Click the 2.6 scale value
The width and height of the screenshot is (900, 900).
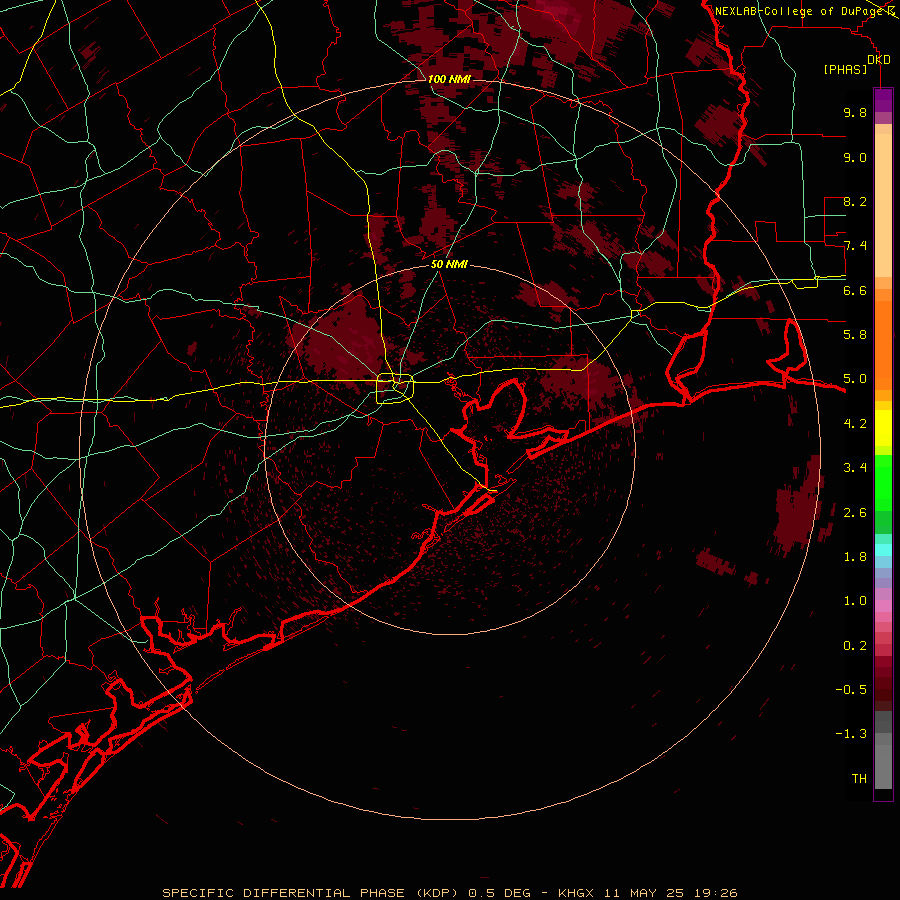click(x=855, y=513)
